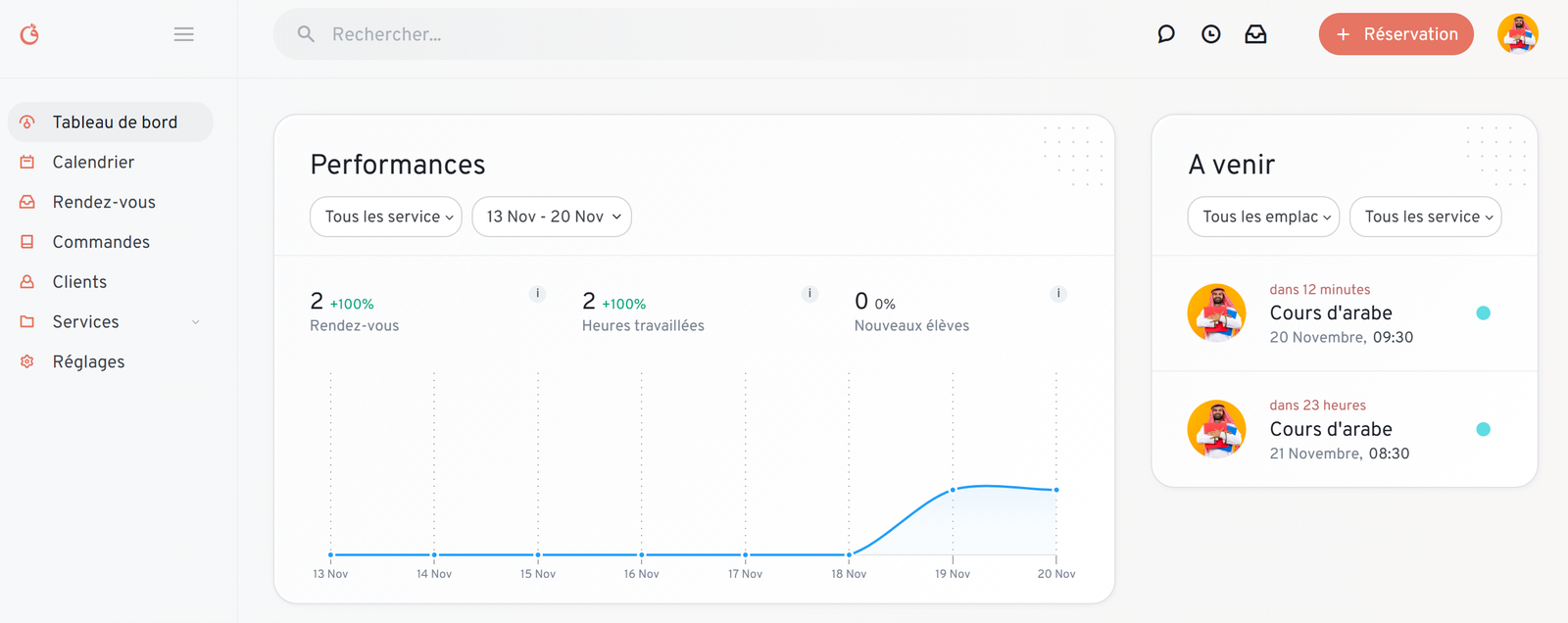Click the app logo in top-left corner
Image resolution: width=1568 pixels, height=623 pixels.
(30, 34)
